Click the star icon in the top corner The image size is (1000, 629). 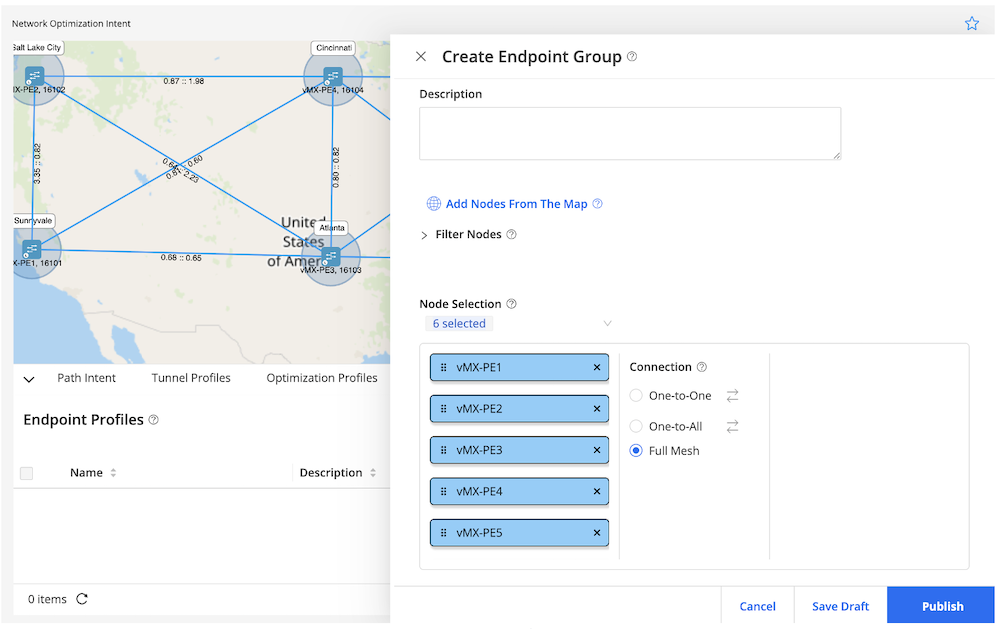click(971, 23)
